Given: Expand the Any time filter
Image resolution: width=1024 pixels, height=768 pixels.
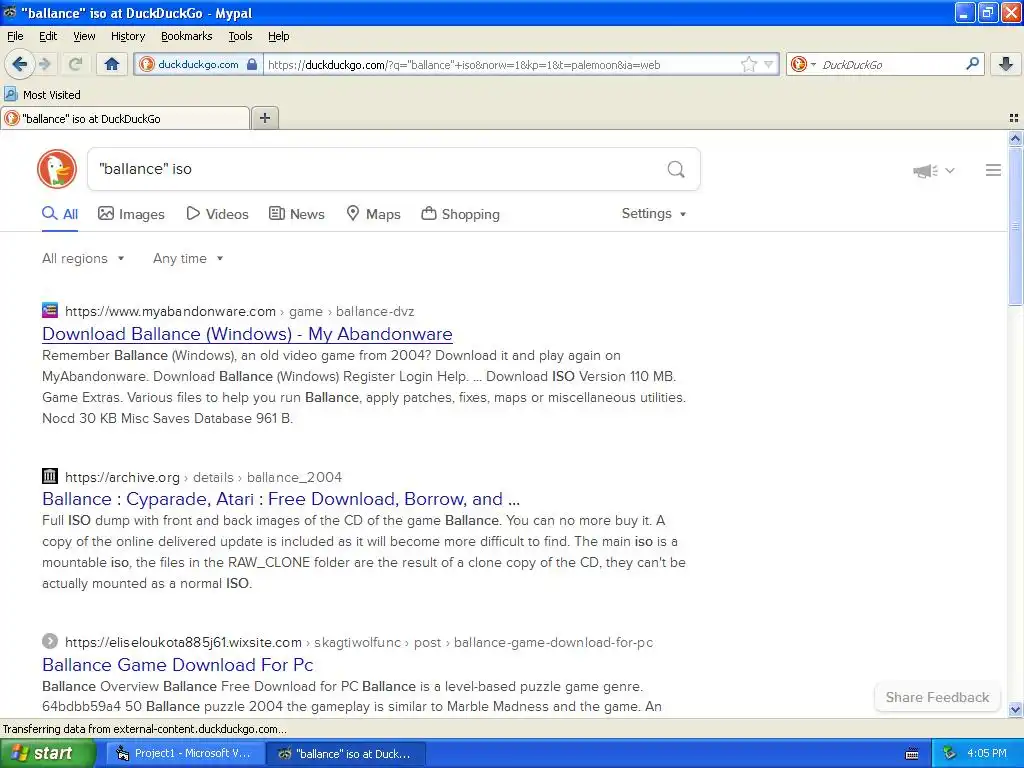Looking at the screenshot, I should tap(188, 259).
